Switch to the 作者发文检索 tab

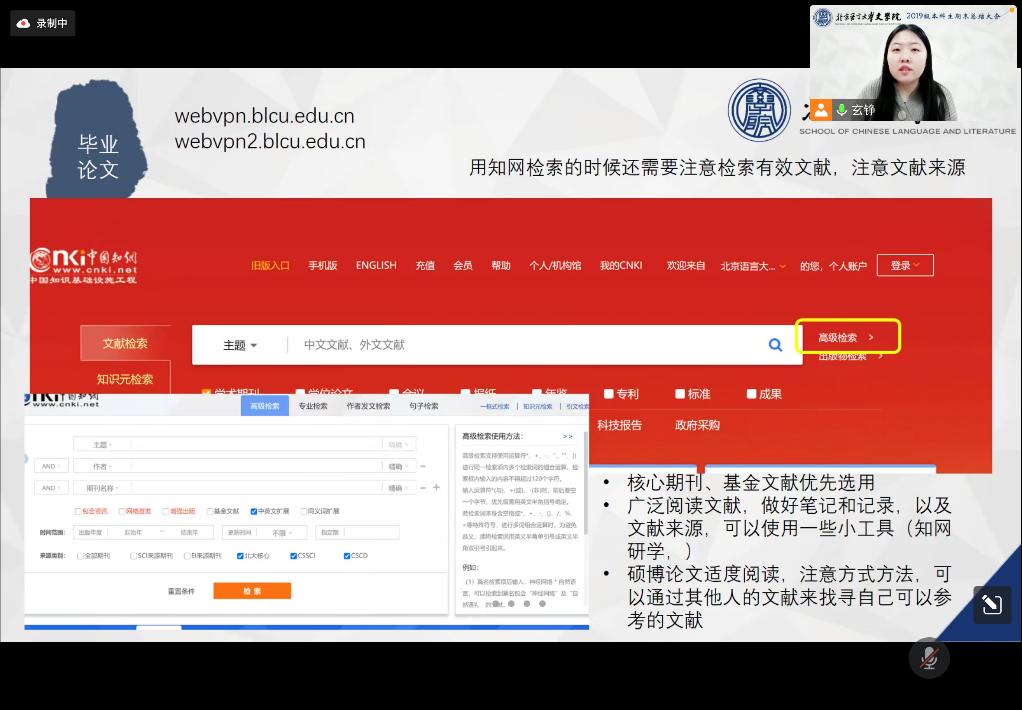(x=368, y=406)
